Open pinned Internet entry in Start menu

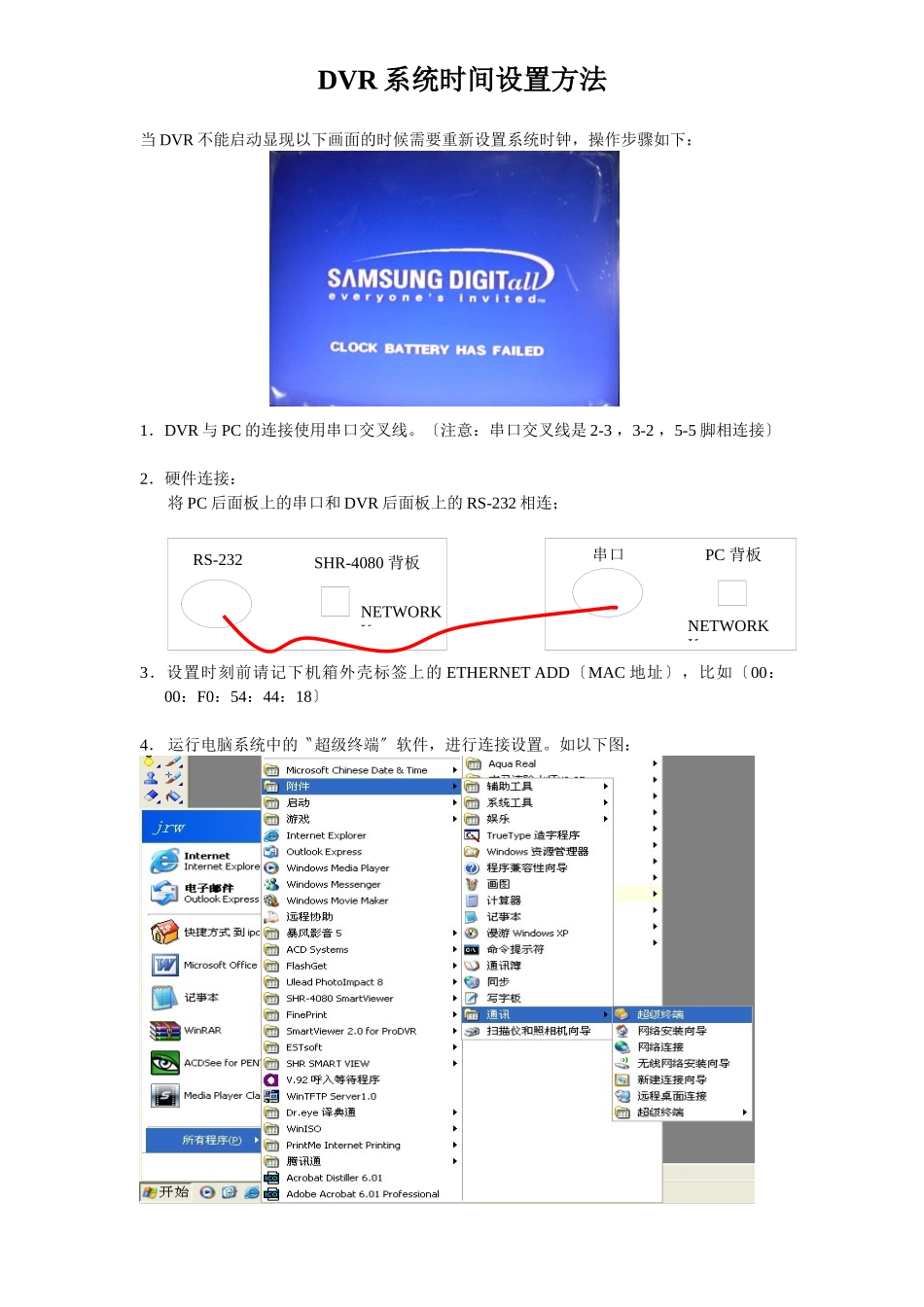pos(205,861)
